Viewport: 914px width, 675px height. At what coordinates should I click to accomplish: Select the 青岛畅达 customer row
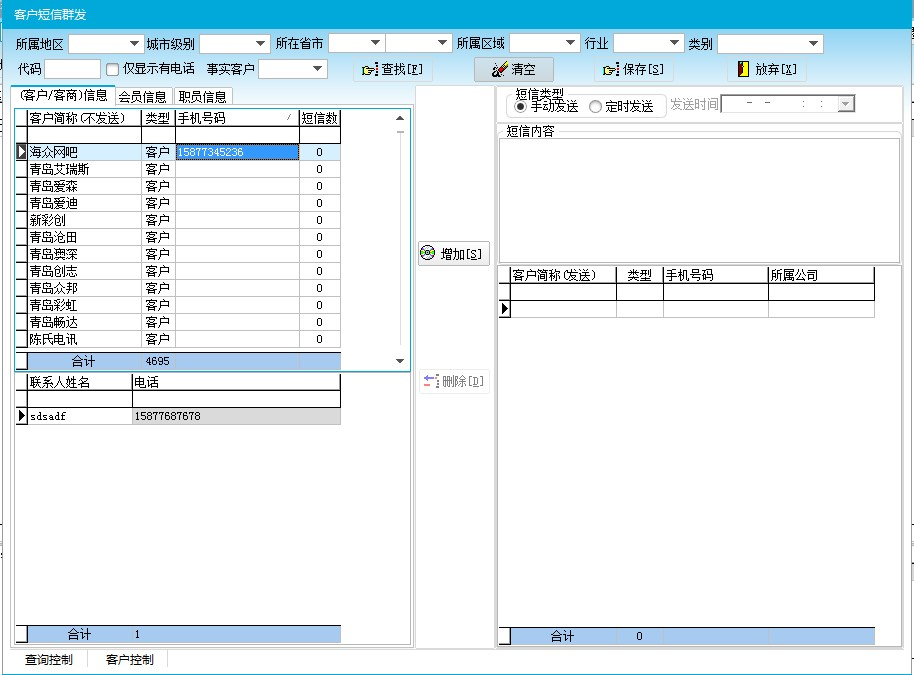point(178,322)
